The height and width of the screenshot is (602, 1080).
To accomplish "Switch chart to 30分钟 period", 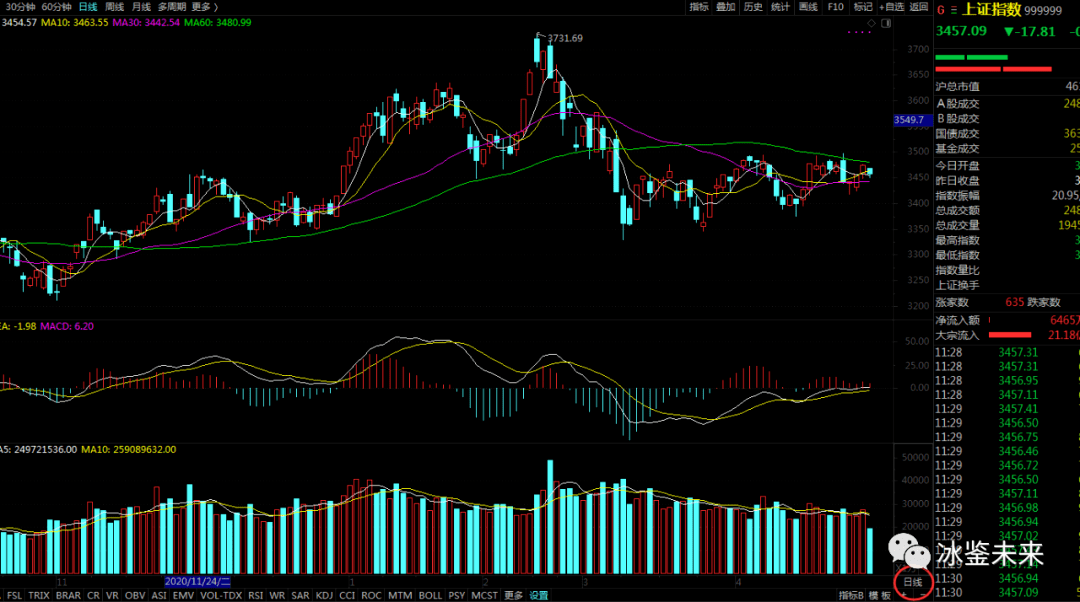I will click(x=20, y=7).
